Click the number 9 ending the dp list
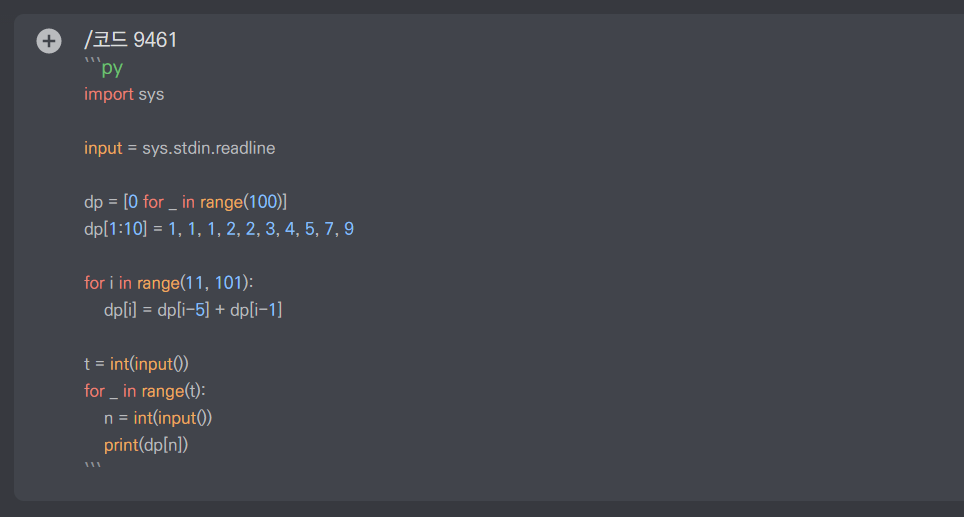The image size is (964, 517). [349, 229]
